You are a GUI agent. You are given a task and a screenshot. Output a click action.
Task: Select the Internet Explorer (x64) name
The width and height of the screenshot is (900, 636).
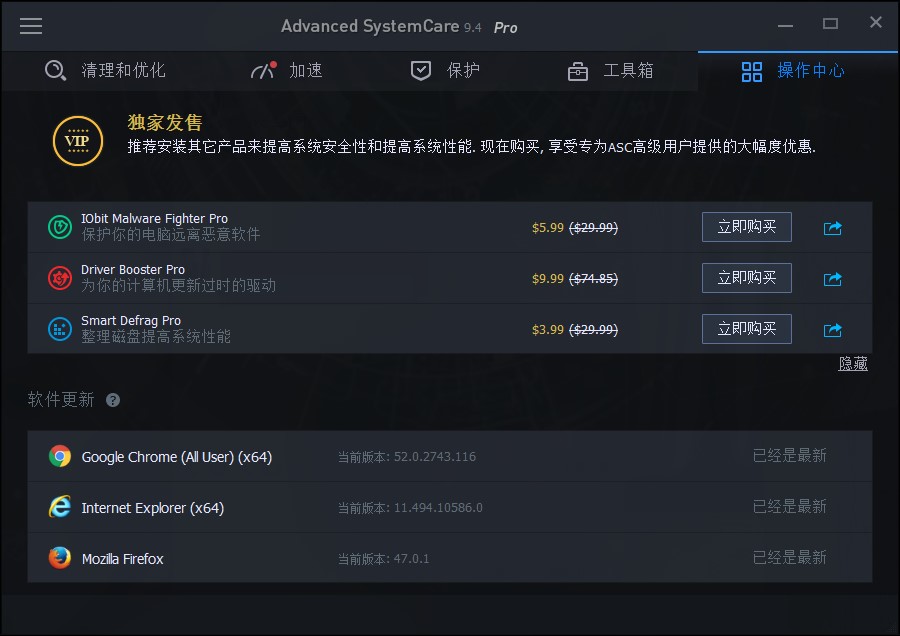pyautogui.click(x=153, y=508)
